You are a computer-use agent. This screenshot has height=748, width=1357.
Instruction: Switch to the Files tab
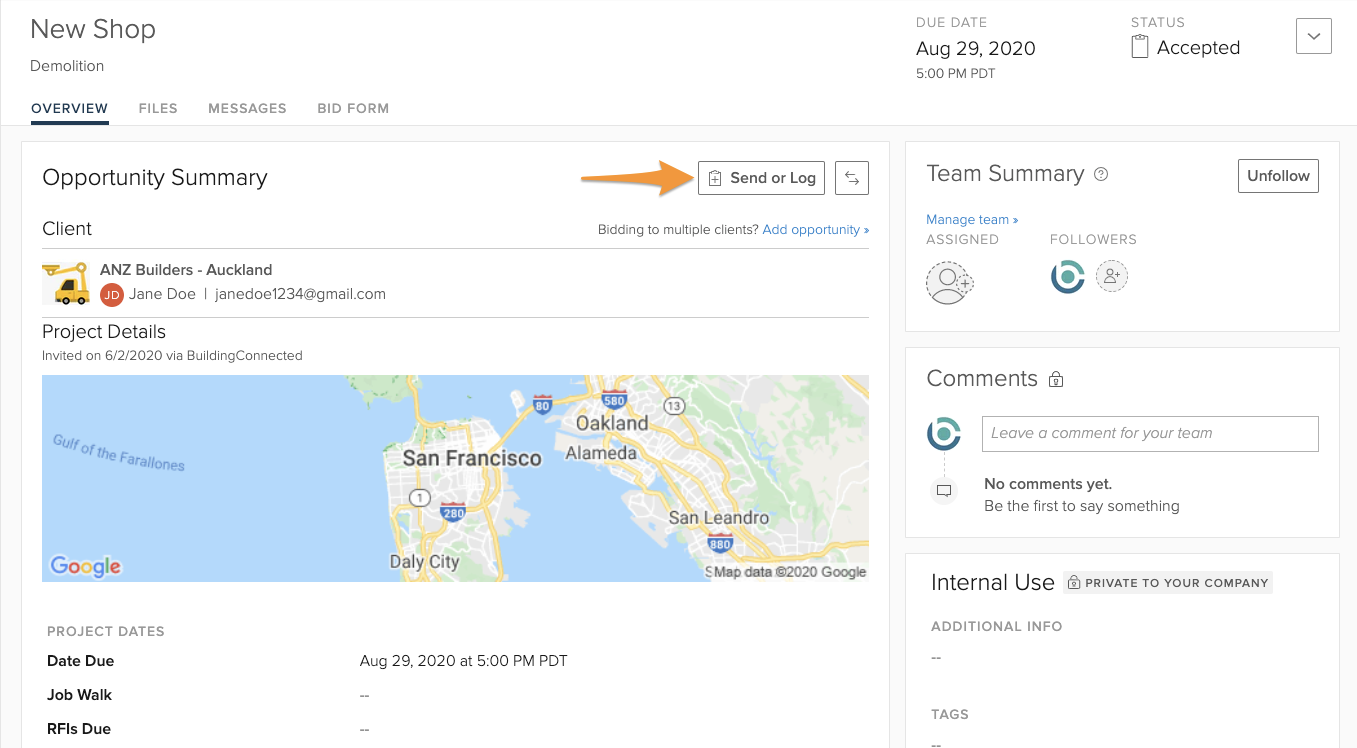[158, 108]
